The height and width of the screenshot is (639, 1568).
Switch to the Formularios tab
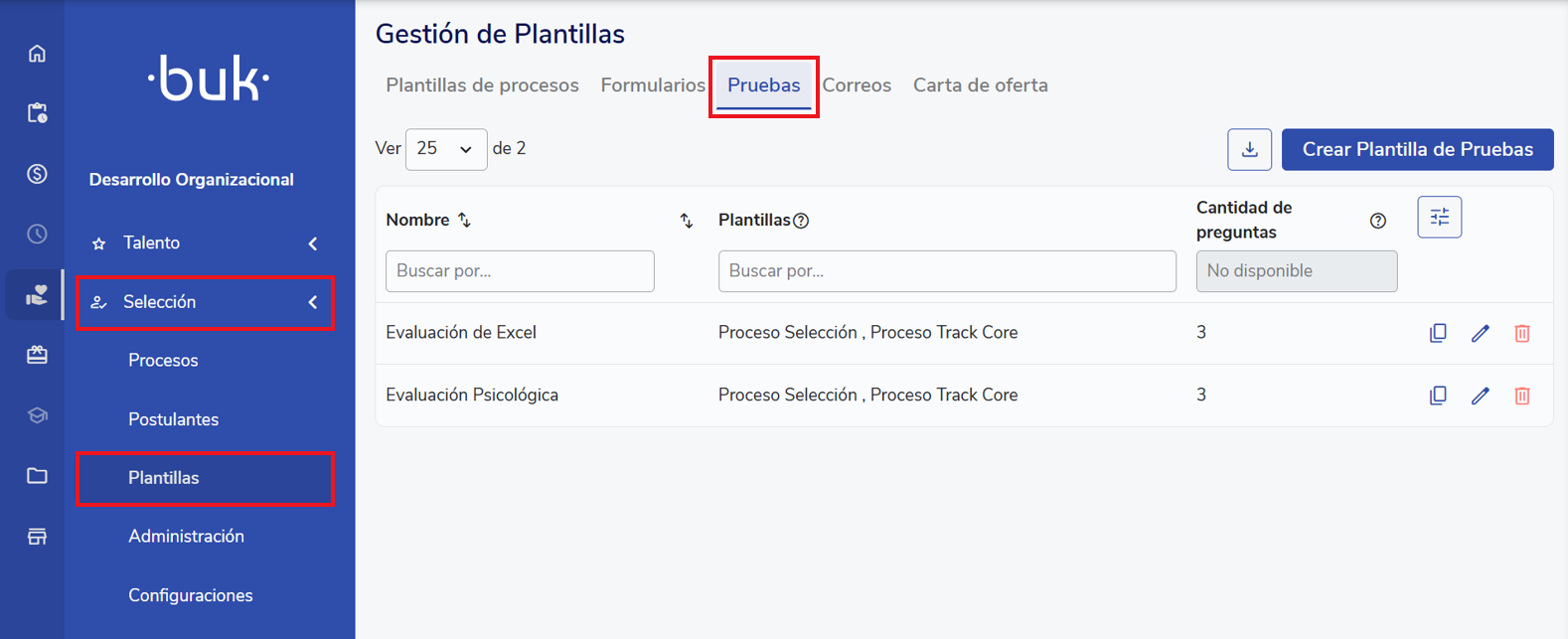tap(653, 85)
